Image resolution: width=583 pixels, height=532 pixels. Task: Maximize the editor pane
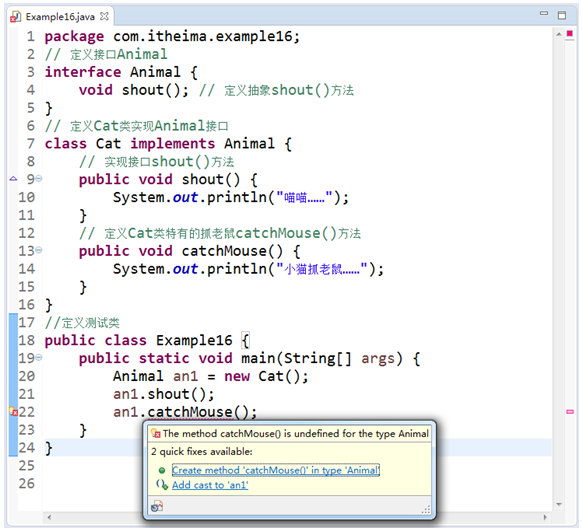coord(562,15)
